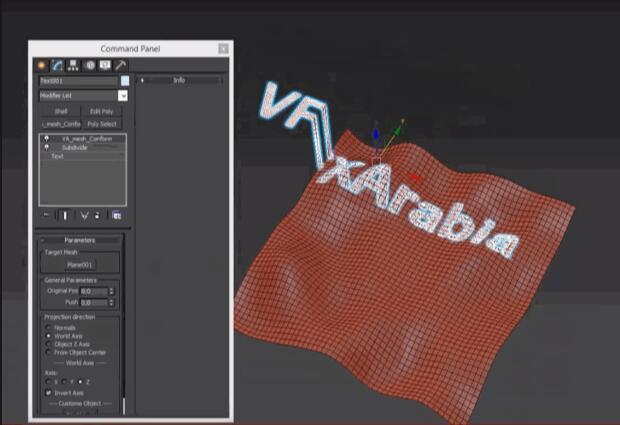Click the red X-axis gizmo arrow
The height and width of the screenshot is (425, 620).
(414, 178)
